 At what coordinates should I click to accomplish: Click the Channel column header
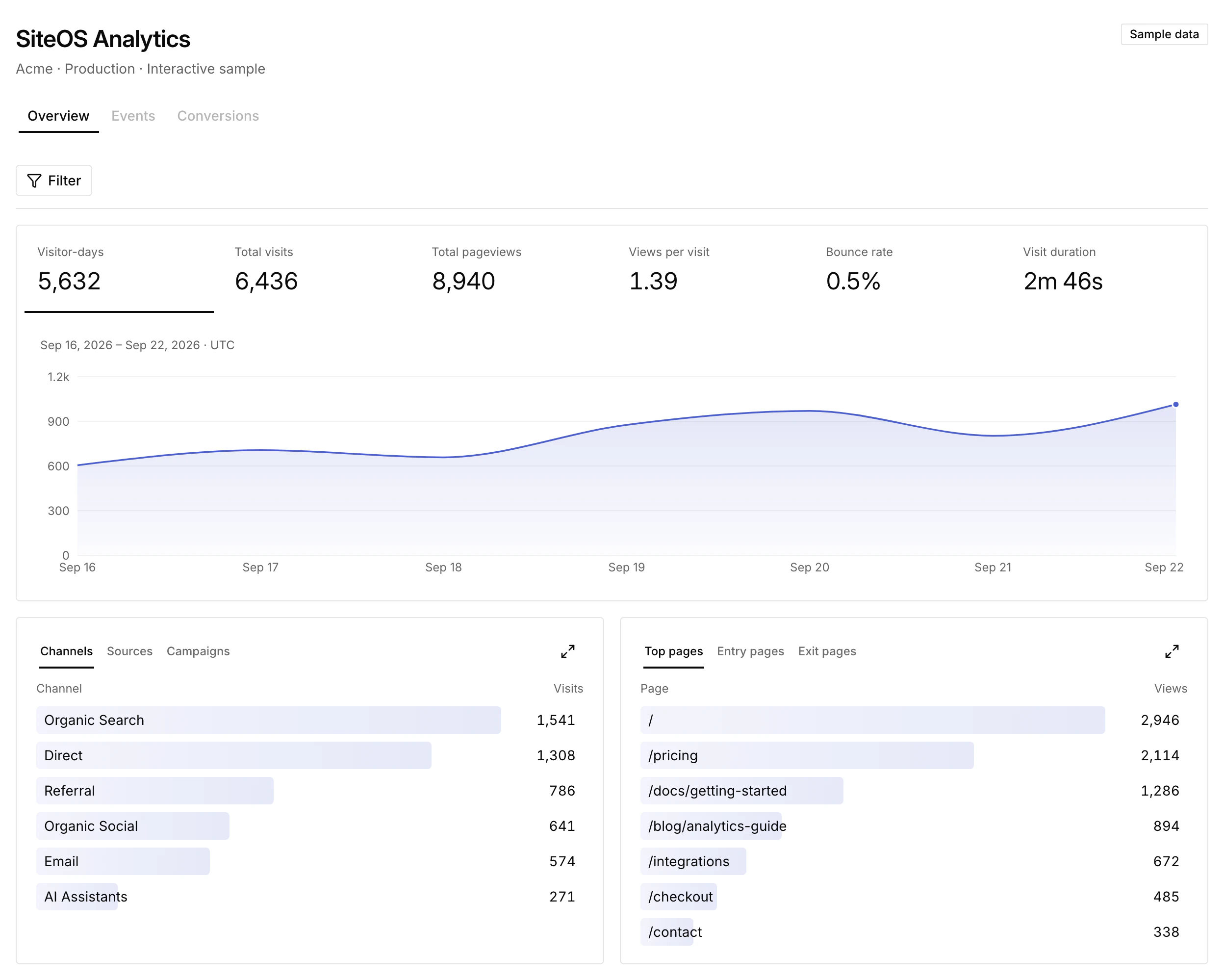coord(59,688)
